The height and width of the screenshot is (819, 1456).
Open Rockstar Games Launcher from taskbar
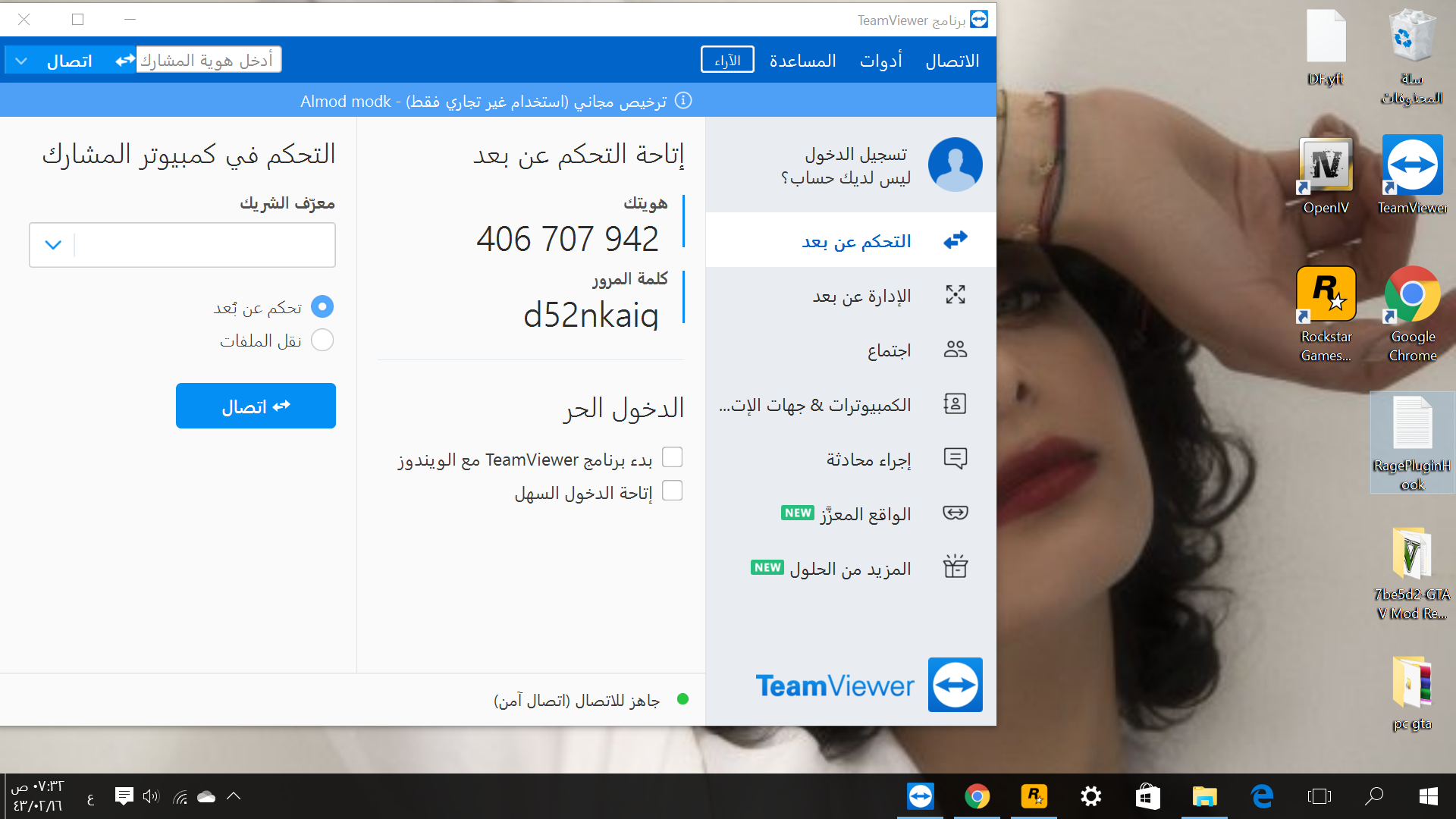(x=1034, y=796)
